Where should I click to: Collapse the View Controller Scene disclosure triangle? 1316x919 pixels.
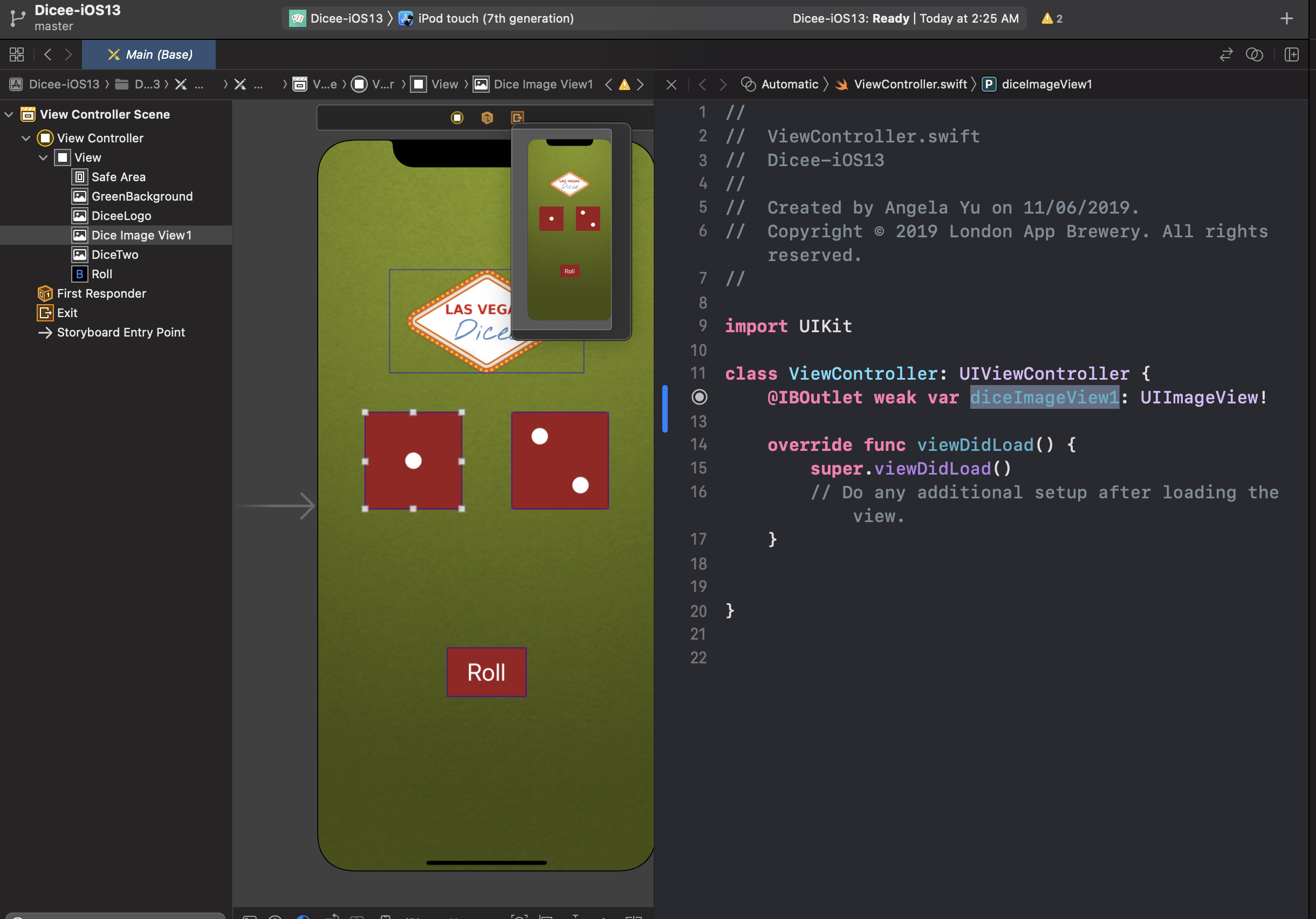click(9, 114)
